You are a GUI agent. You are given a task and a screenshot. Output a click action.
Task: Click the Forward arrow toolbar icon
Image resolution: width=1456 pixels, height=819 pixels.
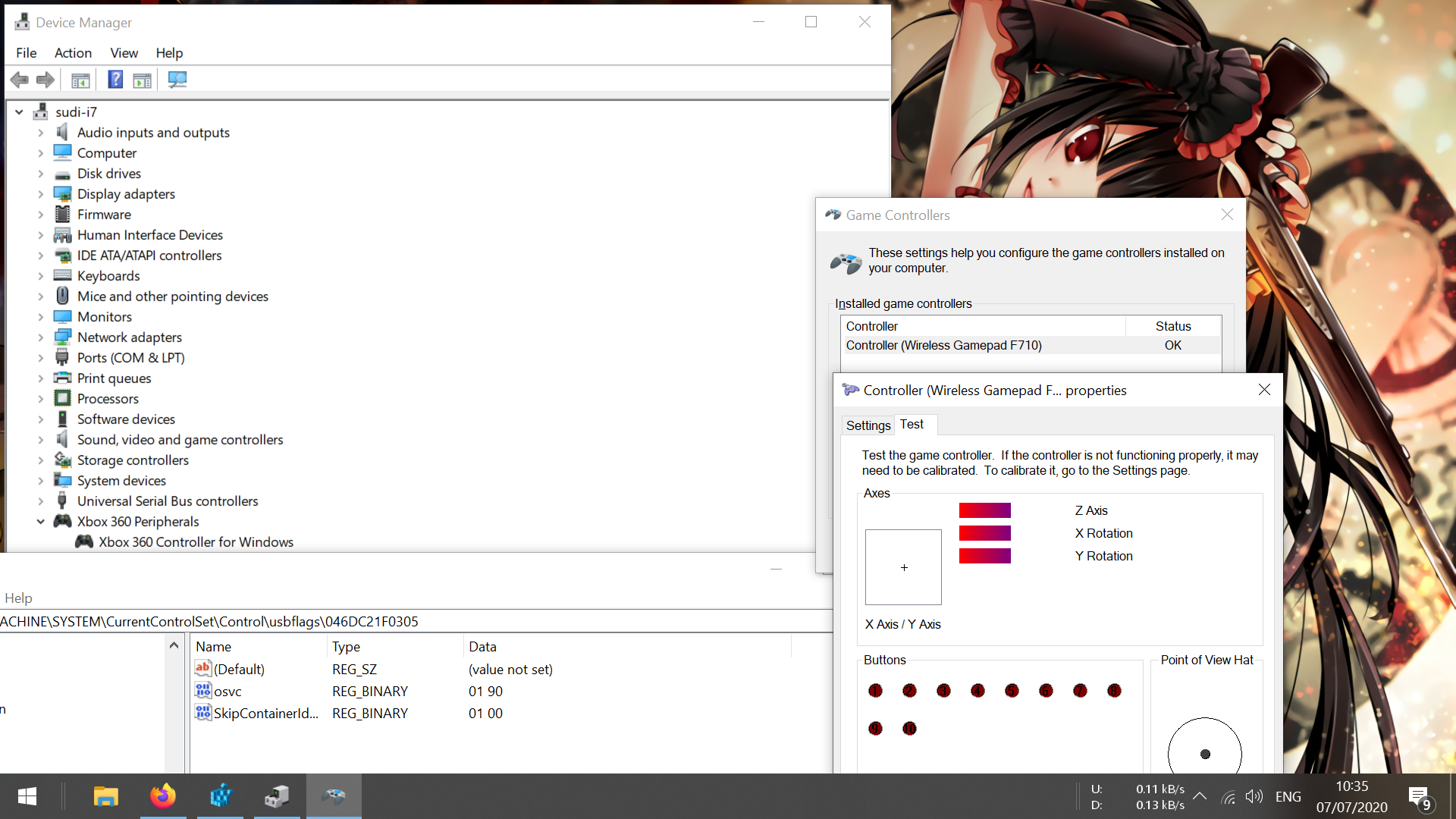[45, 80]
